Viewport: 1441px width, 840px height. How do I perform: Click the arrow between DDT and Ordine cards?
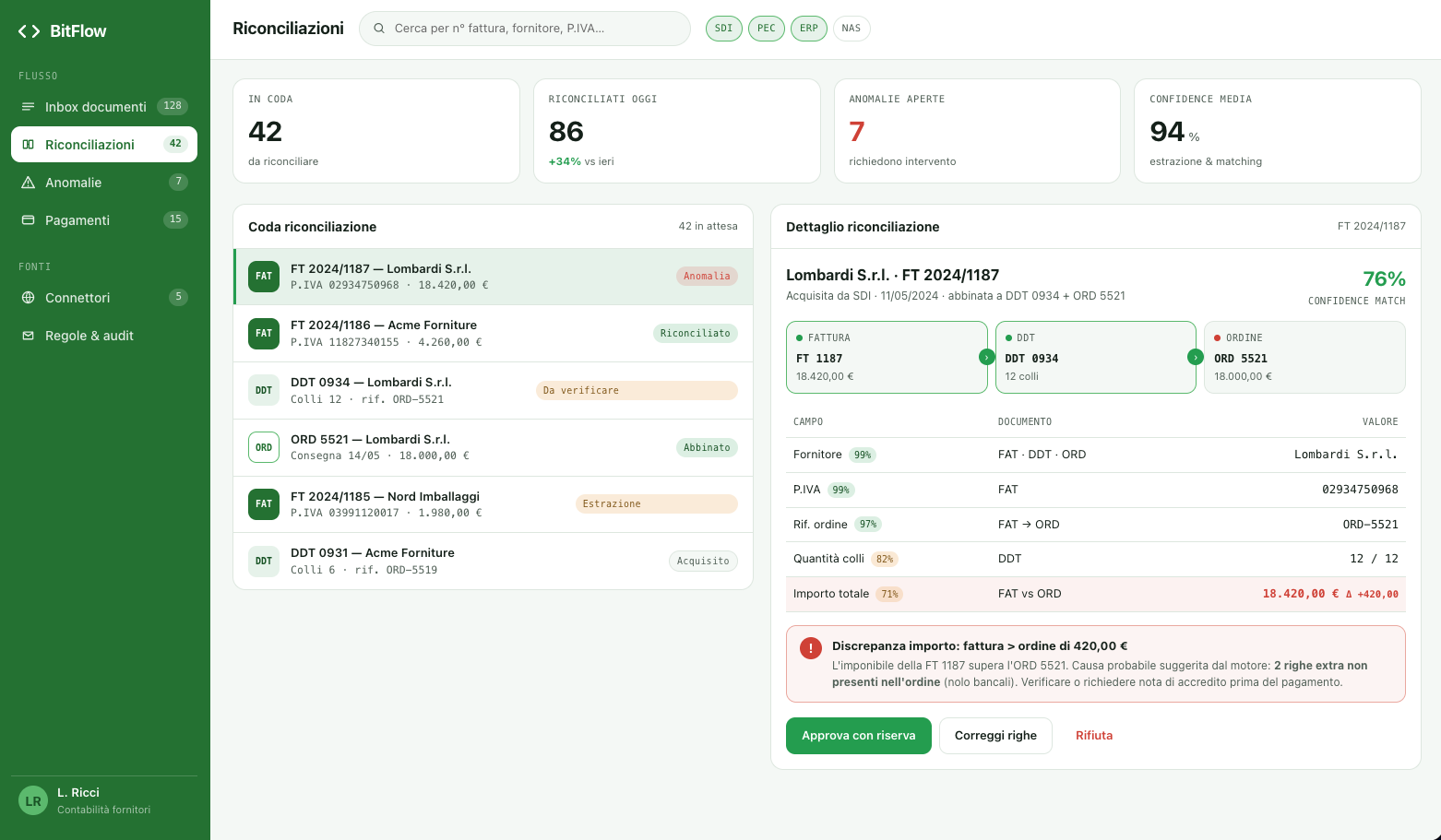[1196, 357]
